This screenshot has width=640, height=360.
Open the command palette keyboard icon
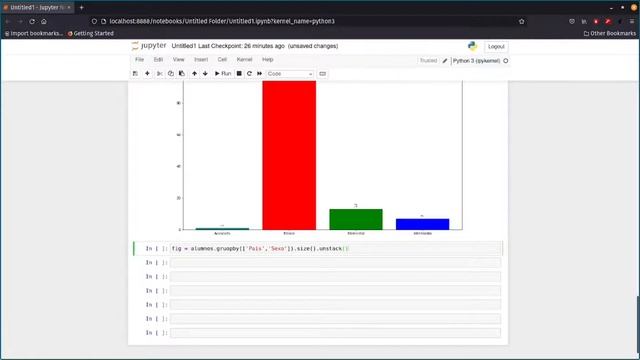pyautogui.click(x=322, y=74)
